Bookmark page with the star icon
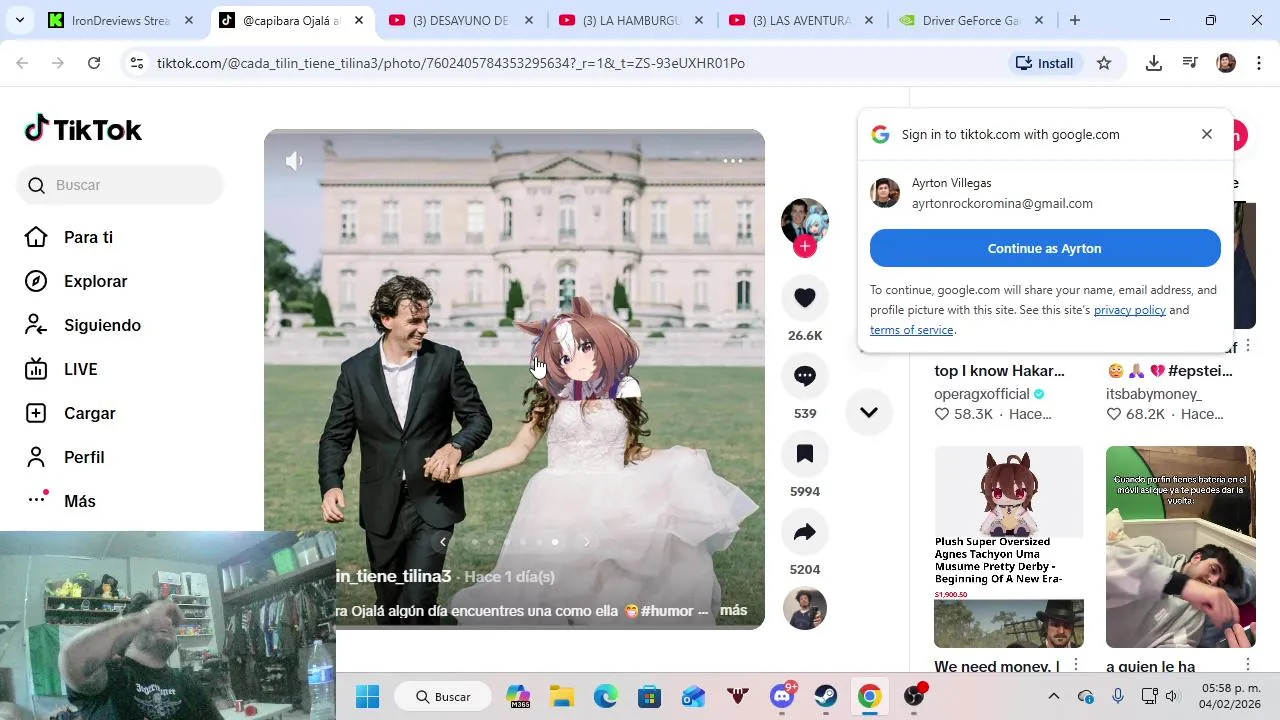 (x=1104, y=63)
